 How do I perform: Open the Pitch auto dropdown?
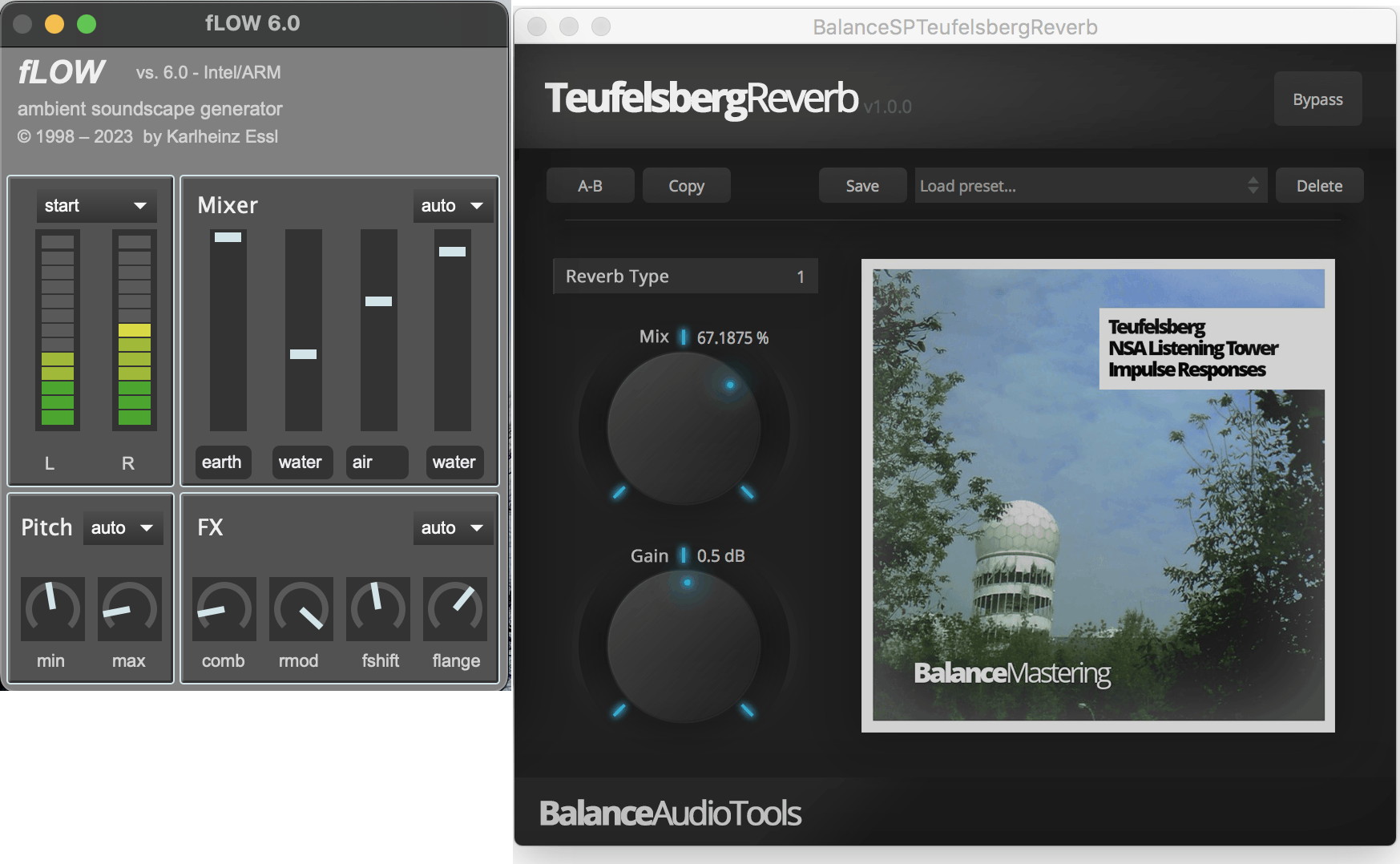[123, 528]
